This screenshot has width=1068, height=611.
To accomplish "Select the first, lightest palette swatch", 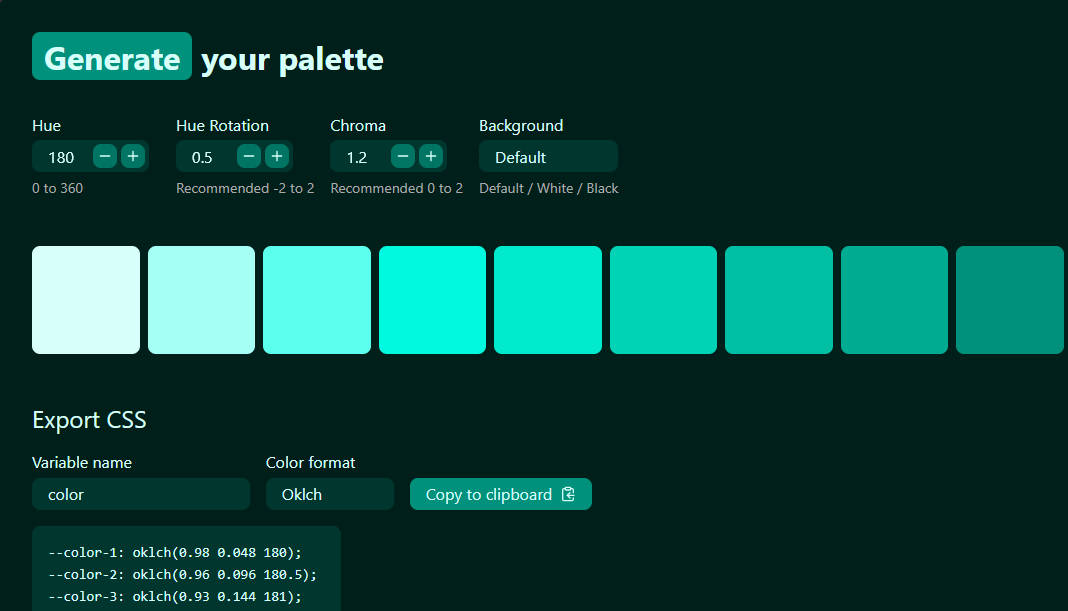I will coord(86,300).
